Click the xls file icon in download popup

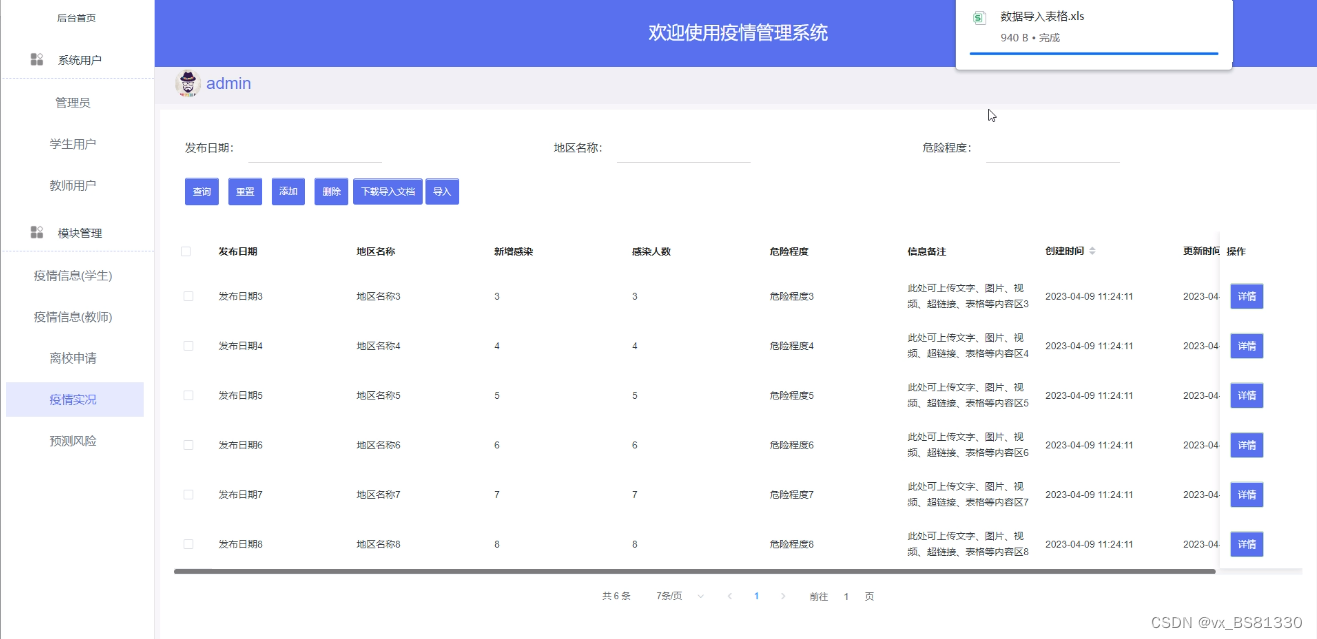click(x=980, y=17)
